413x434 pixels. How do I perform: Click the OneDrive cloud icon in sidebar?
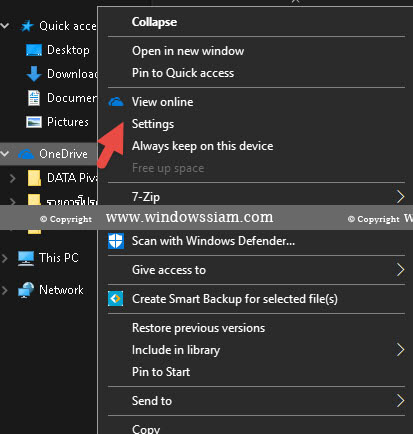click(x=26, y=154)
